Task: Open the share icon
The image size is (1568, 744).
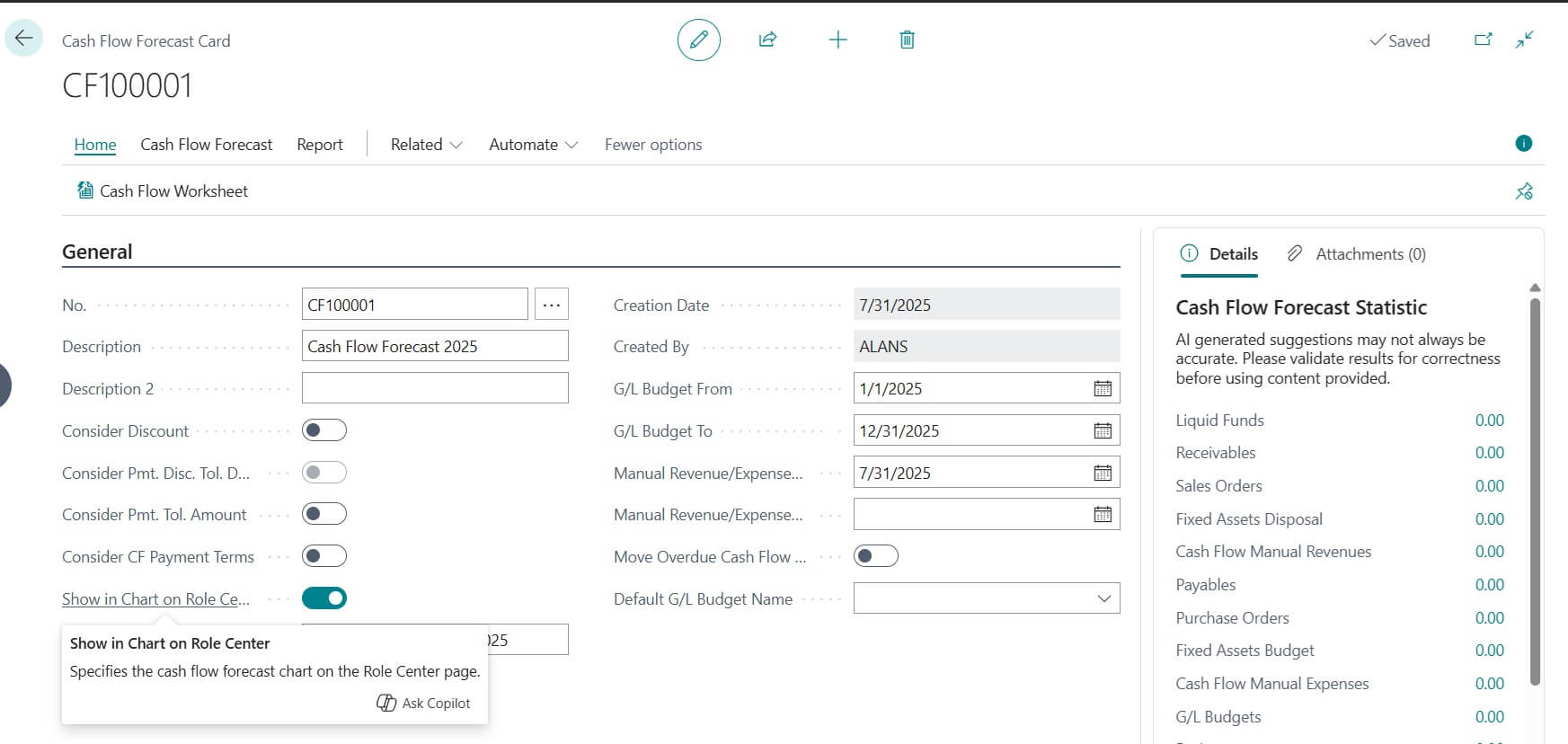Action: pos(767,40)
